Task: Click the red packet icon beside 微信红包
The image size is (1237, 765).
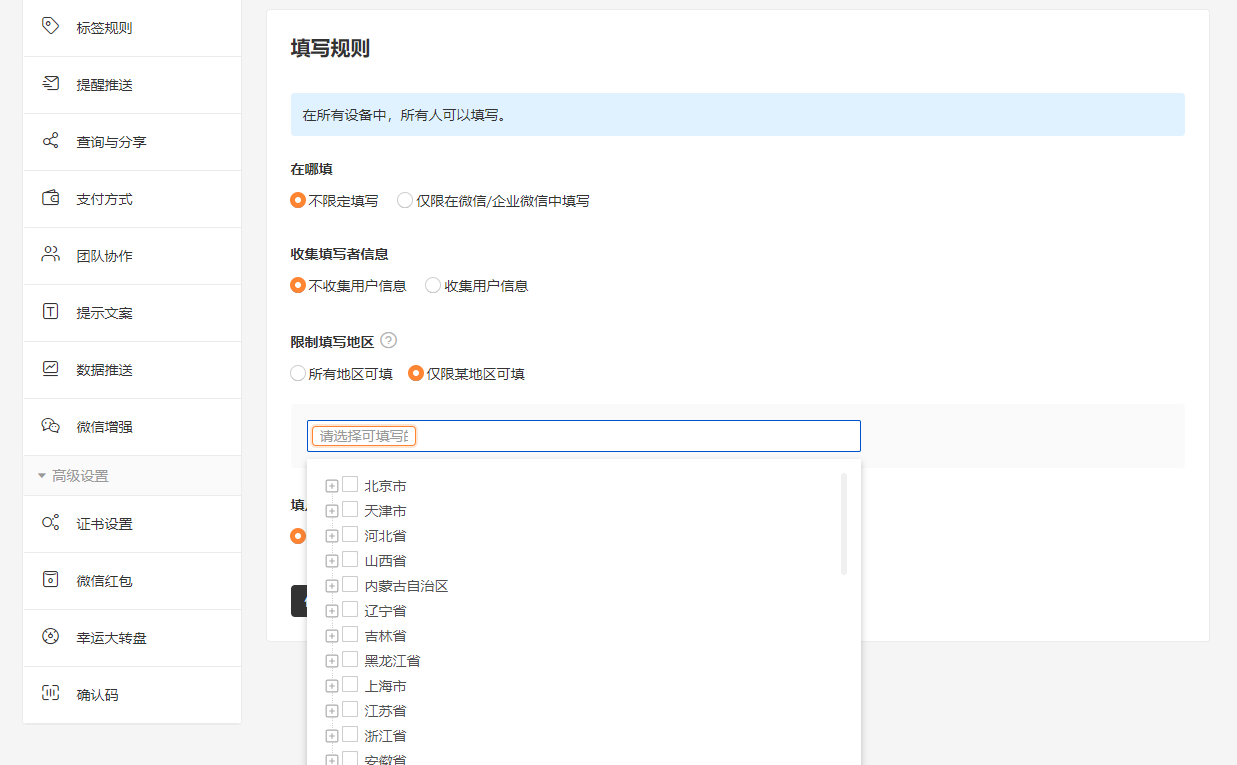Action: click(50, 580)
